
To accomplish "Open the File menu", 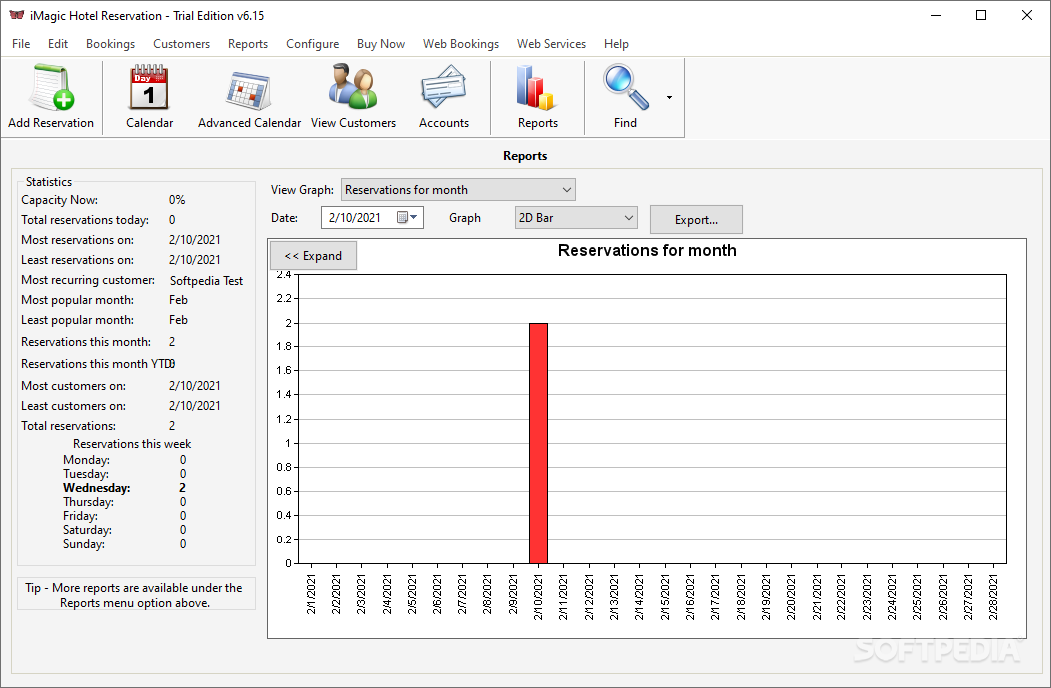I will tap(21, 44).
